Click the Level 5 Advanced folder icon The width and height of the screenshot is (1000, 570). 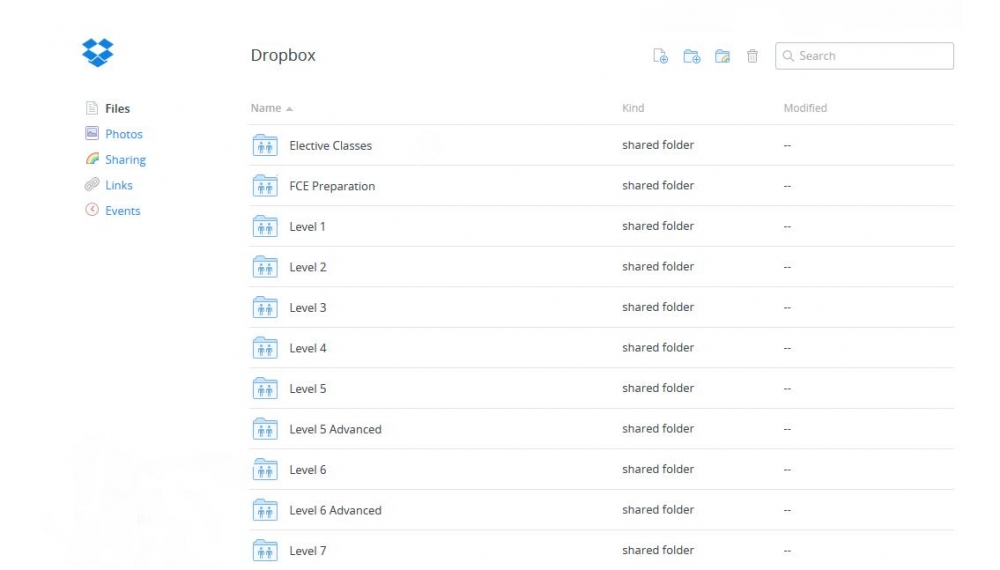[265, 430]
